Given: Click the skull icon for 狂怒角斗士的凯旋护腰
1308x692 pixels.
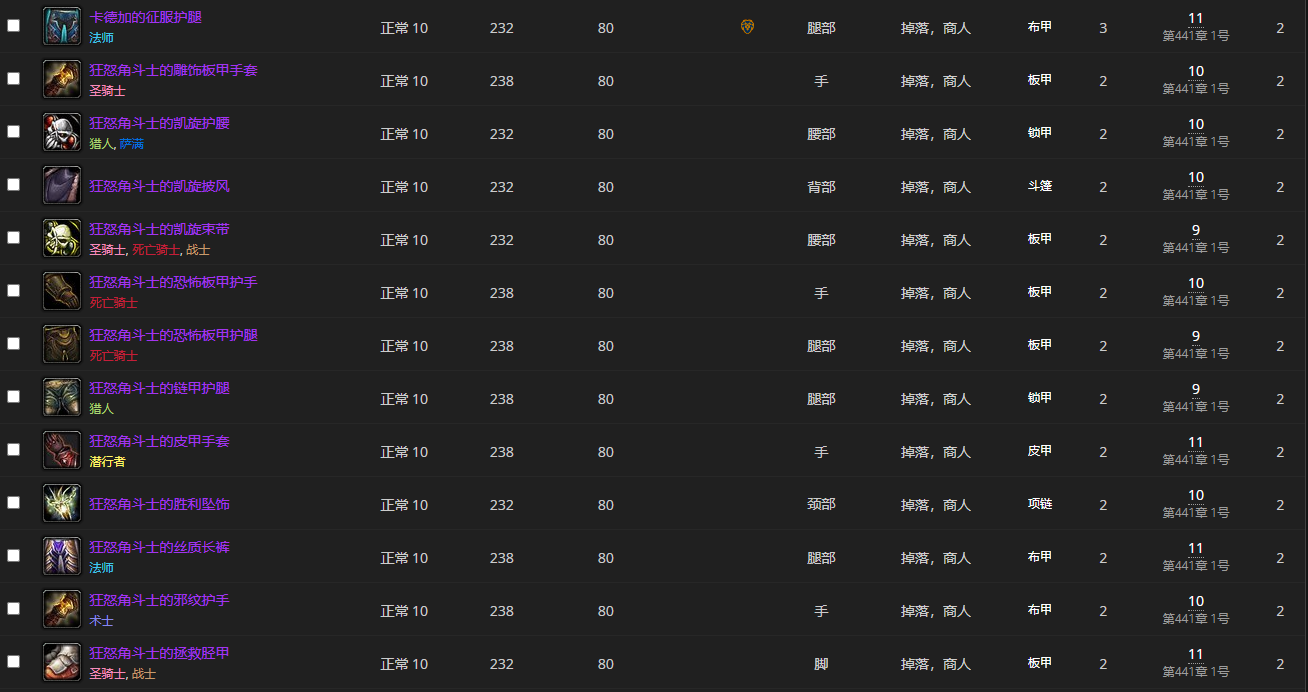Looking at the screenshot, I should (61, 132).
